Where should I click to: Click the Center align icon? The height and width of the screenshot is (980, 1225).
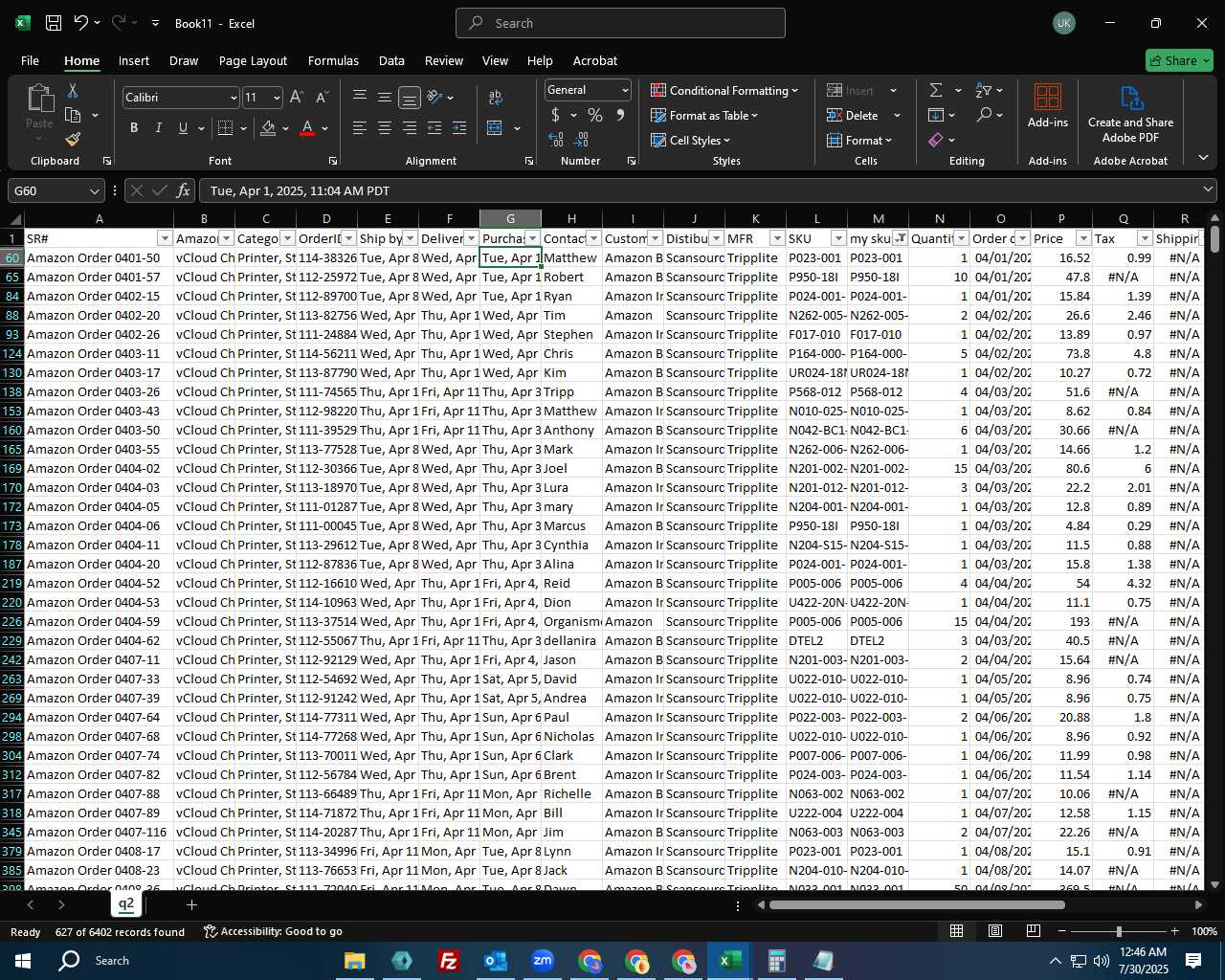pos(385,128)
